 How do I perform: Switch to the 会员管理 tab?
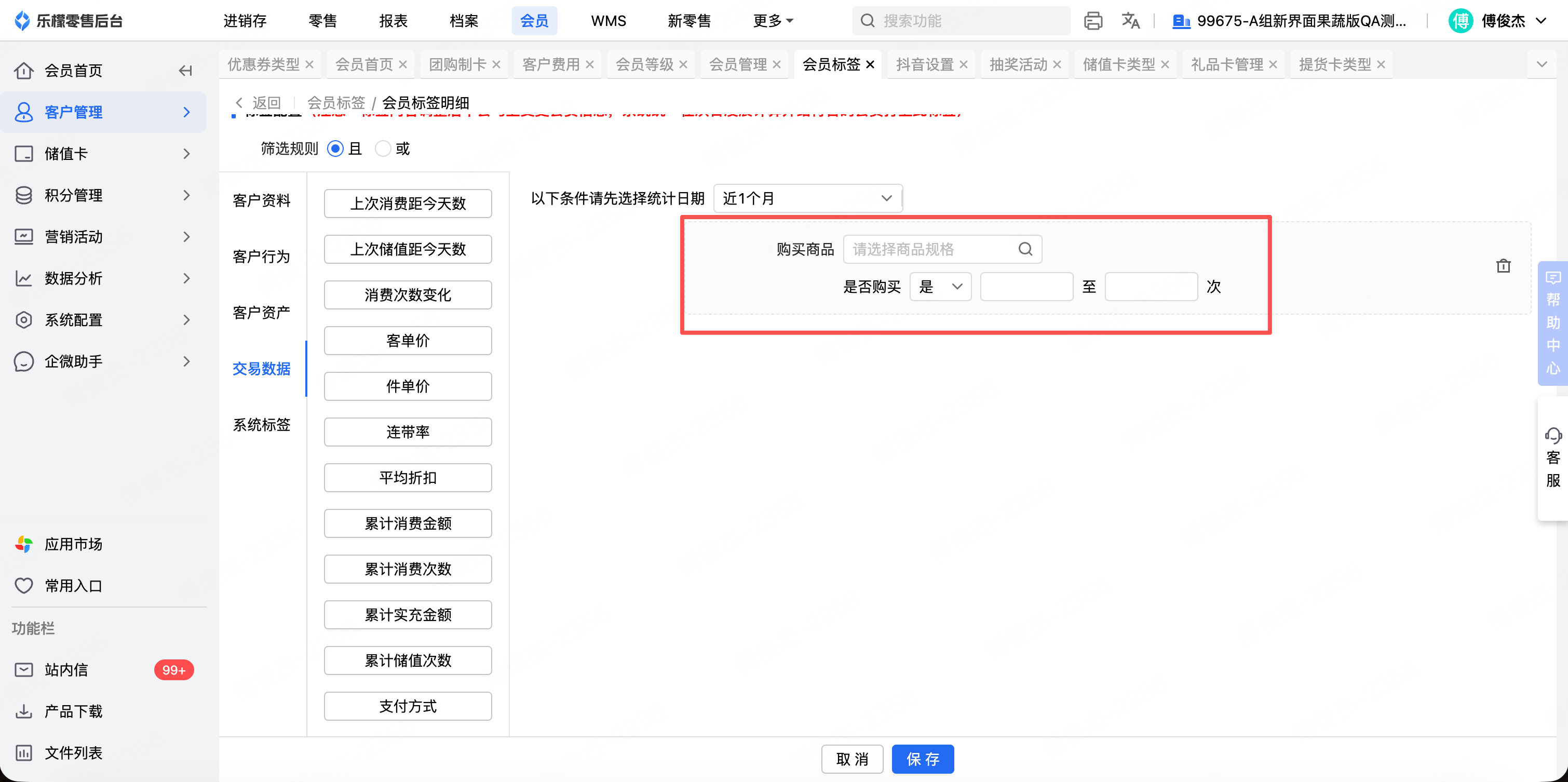737,64
